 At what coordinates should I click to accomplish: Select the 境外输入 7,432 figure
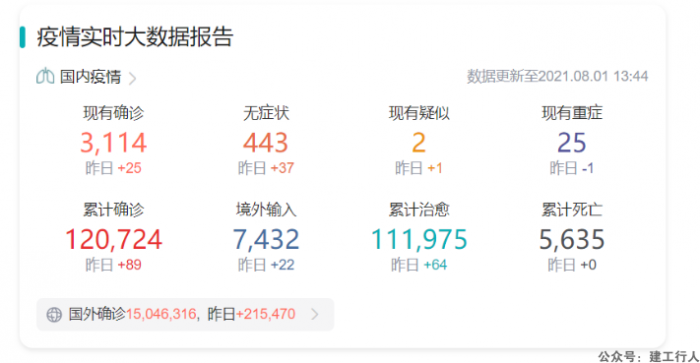pos(266,239)
